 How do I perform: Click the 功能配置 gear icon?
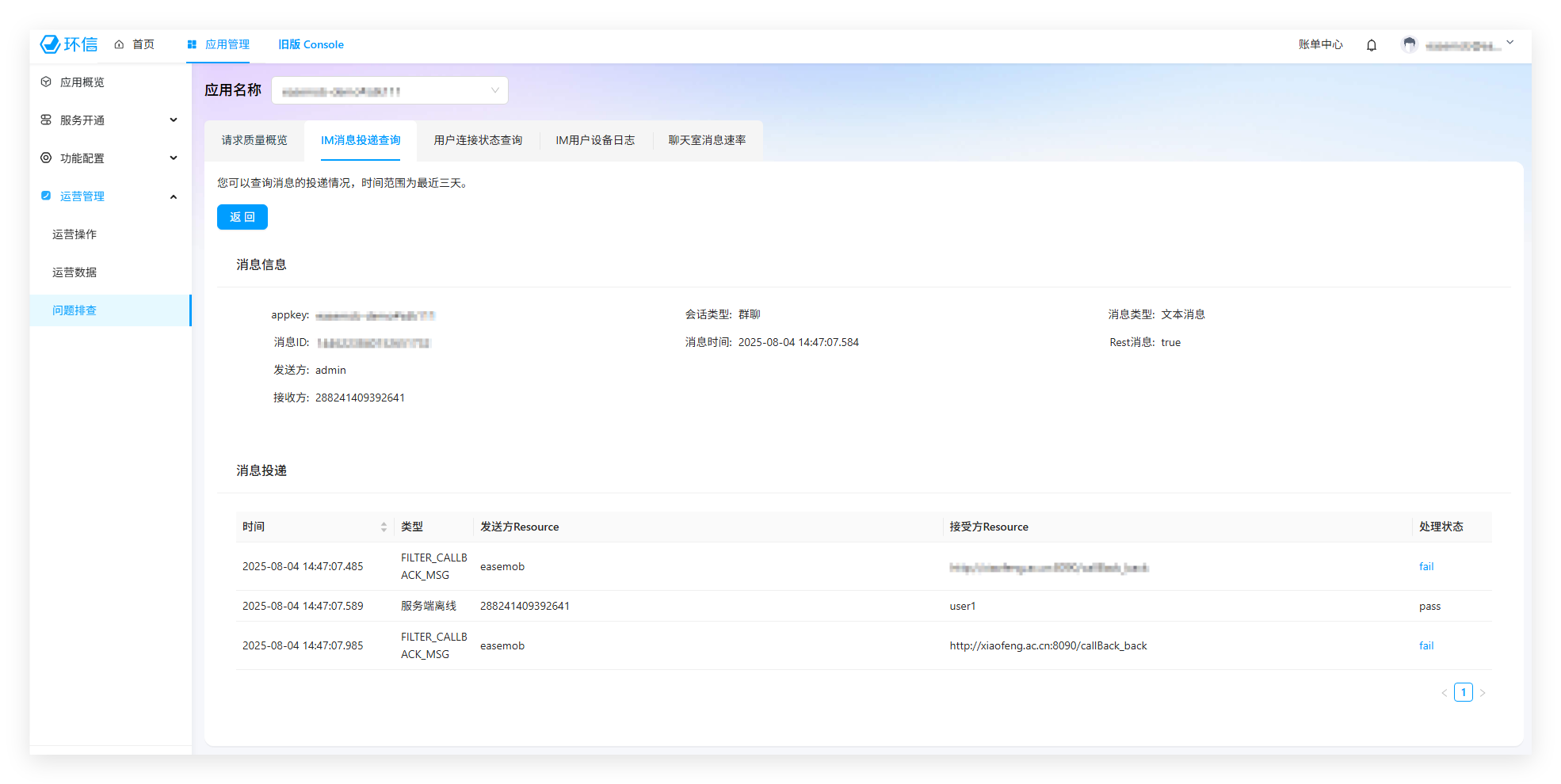[46, 158]
